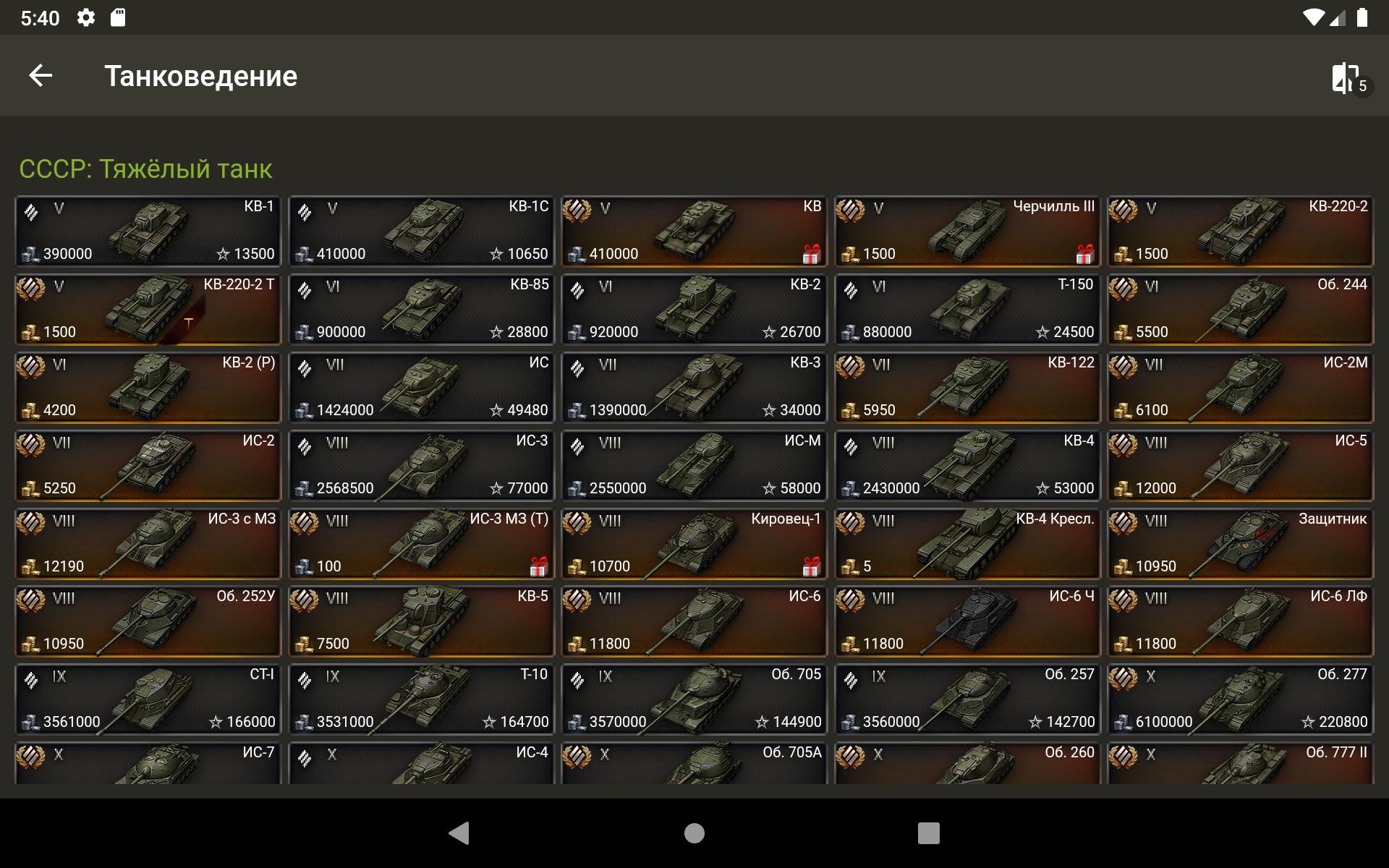Image resolution: width=1389 pixels, height=868 pixels.
Task: Tap the gift icon on Черчилль III card
Action: [x=1084, y=254]
